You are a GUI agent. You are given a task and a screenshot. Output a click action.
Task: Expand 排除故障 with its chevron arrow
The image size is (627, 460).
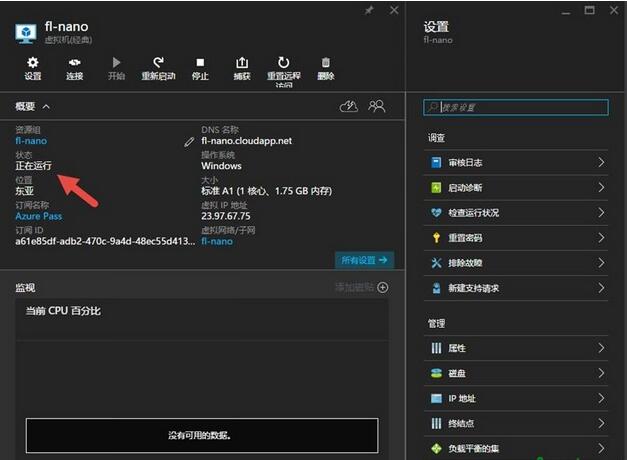[601, 263]
